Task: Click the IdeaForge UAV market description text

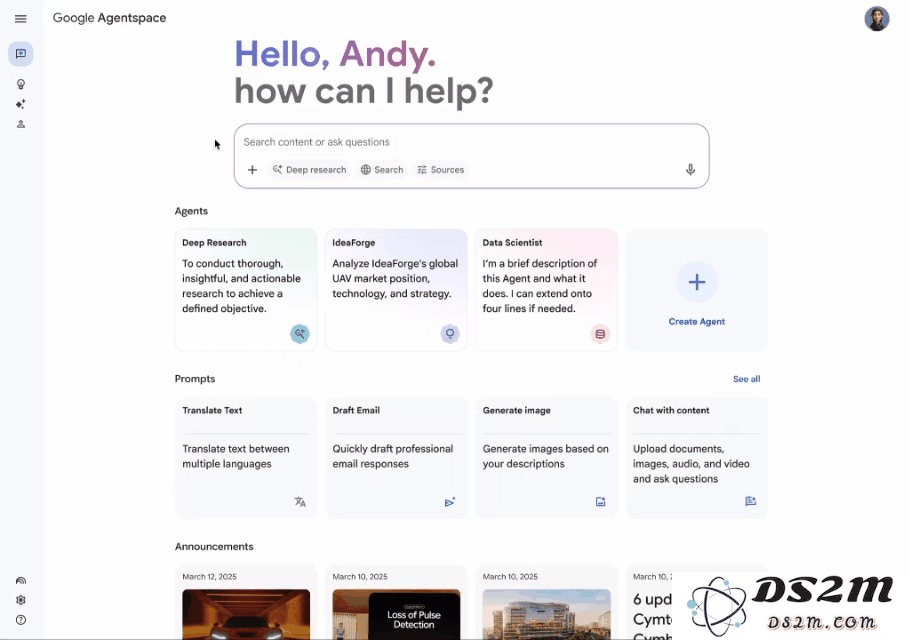Action: (x=395, y=279)
